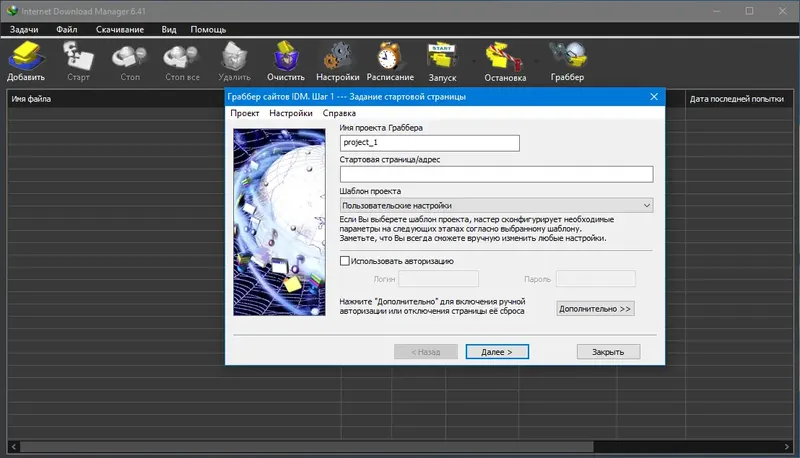Screen dimensions: 800x458
Task: Click the < Назад button
Action: pos(426,352)
